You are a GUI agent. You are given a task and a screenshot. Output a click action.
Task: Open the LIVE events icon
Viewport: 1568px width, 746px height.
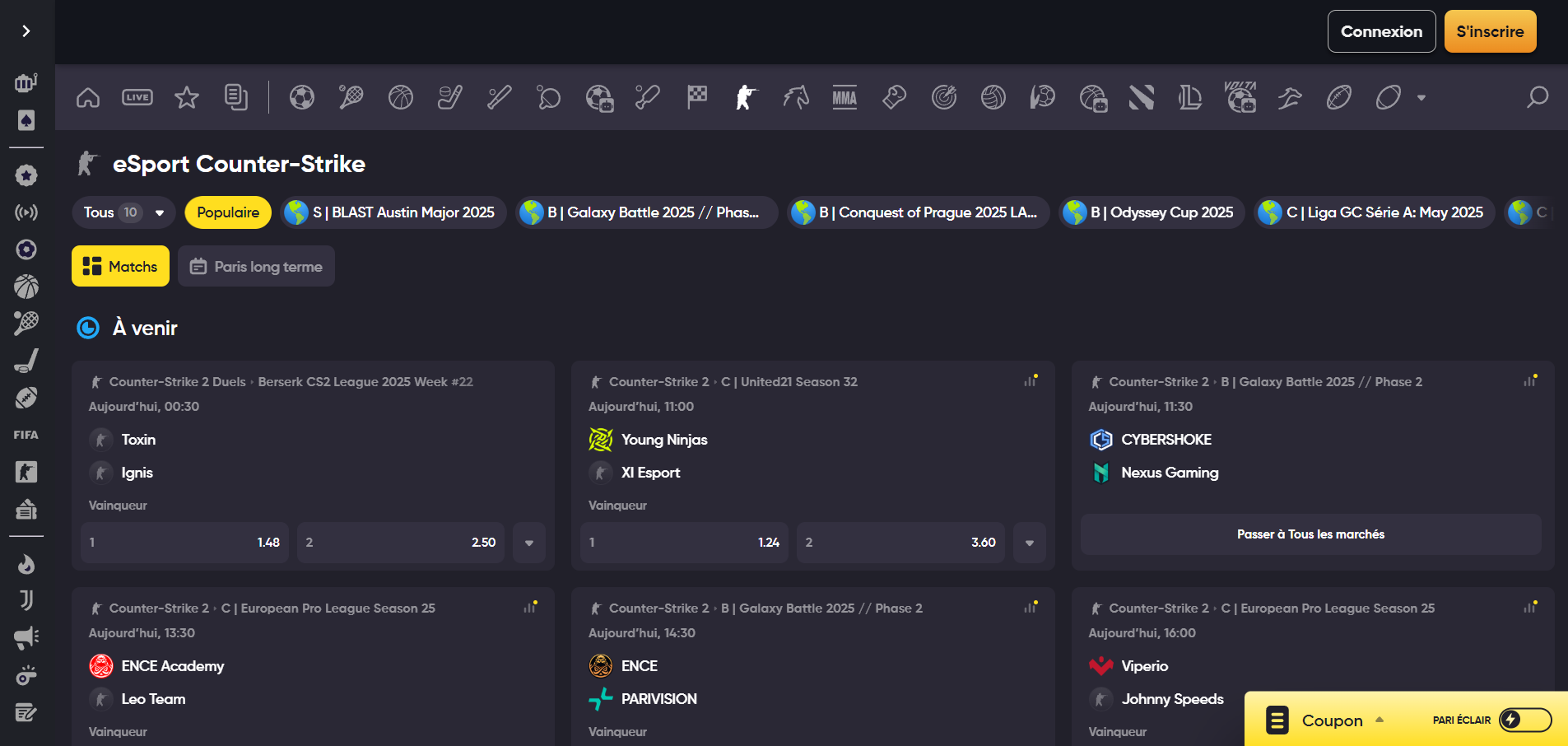coord(137,97)
